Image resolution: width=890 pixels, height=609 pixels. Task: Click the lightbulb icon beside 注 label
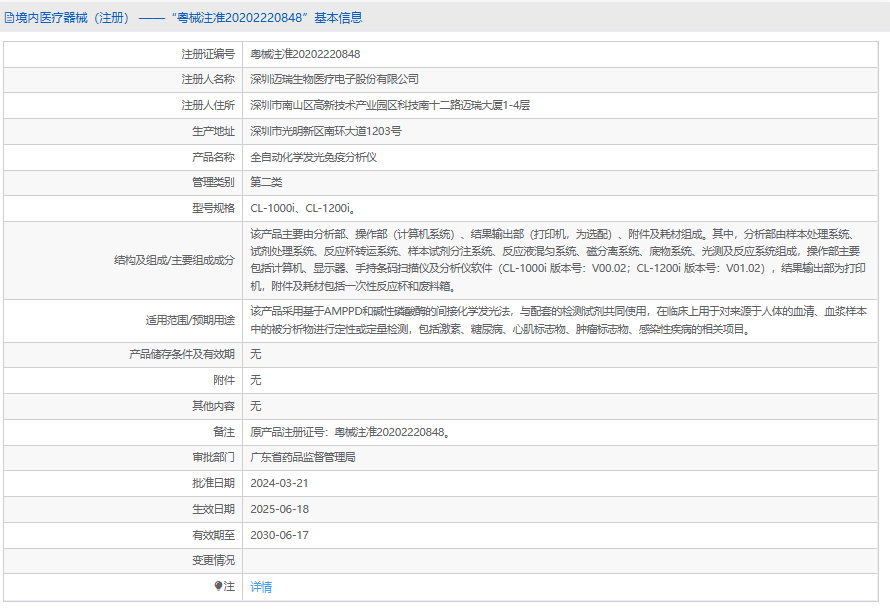point(218,586)
